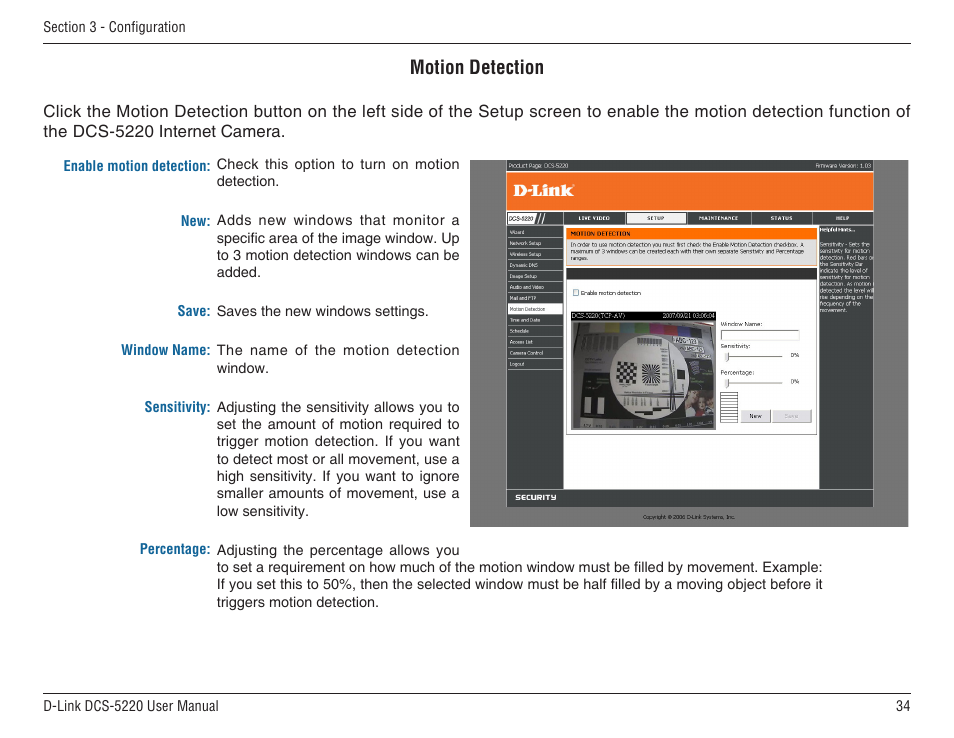Open Network Setup in the sidebar
Viewport: 954px width, 738px height.
[535, 243]
